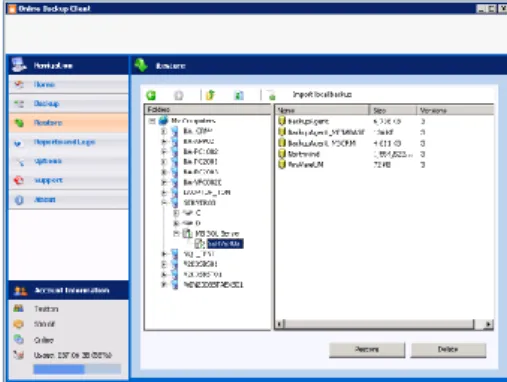The image size is (507, 382).
Task: Click the My Computers globe icon
Action: 163,120
